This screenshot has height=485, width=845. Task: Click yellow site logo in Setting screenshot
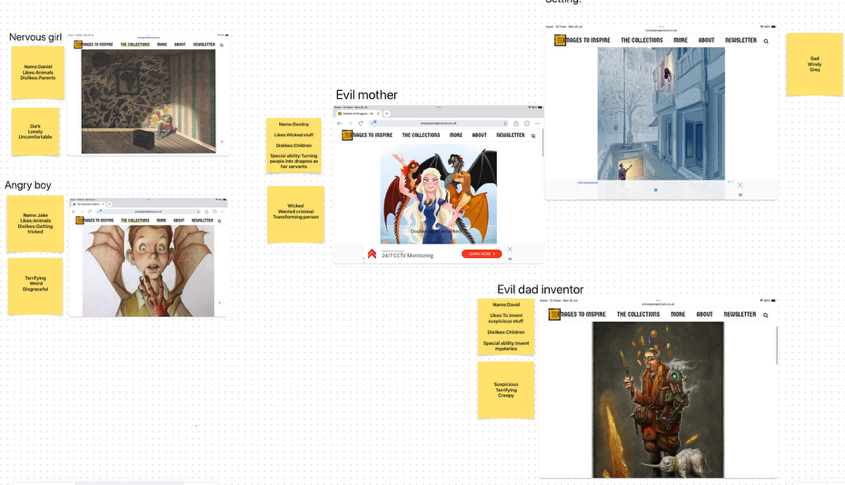(560, 40)
